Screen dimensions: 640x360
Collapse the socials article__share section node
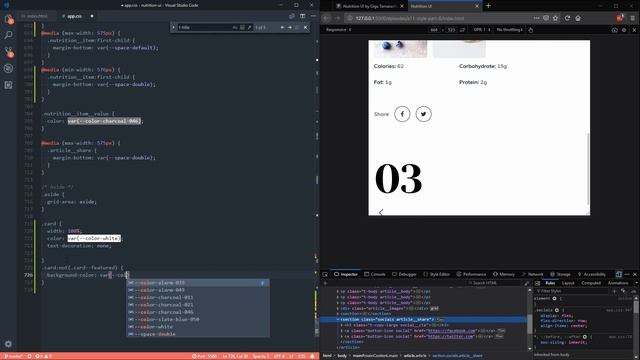tap(338, 320)
